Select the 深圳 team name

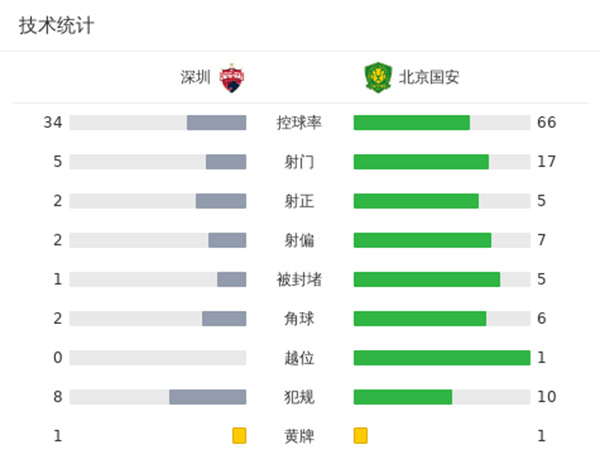click(195, 77)
